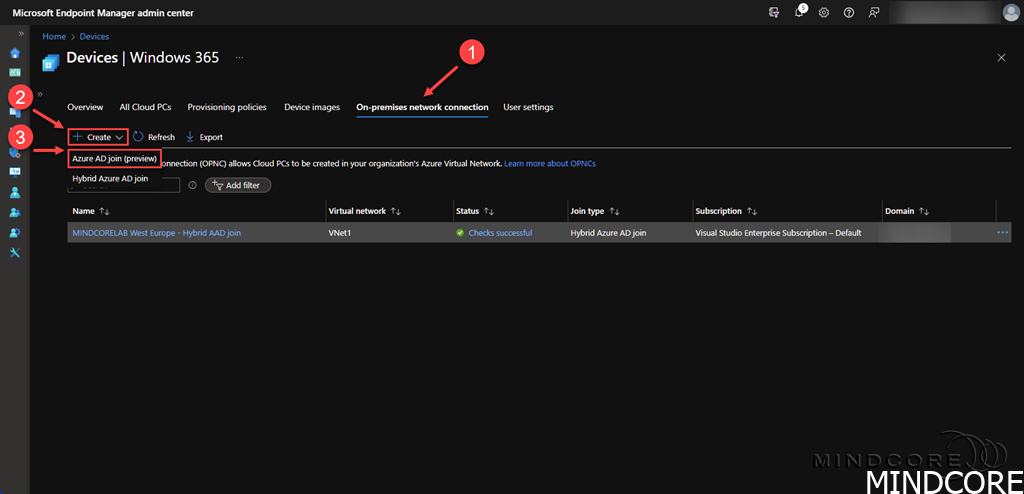Switch to the Provisioning policies tab

(226, 107)
